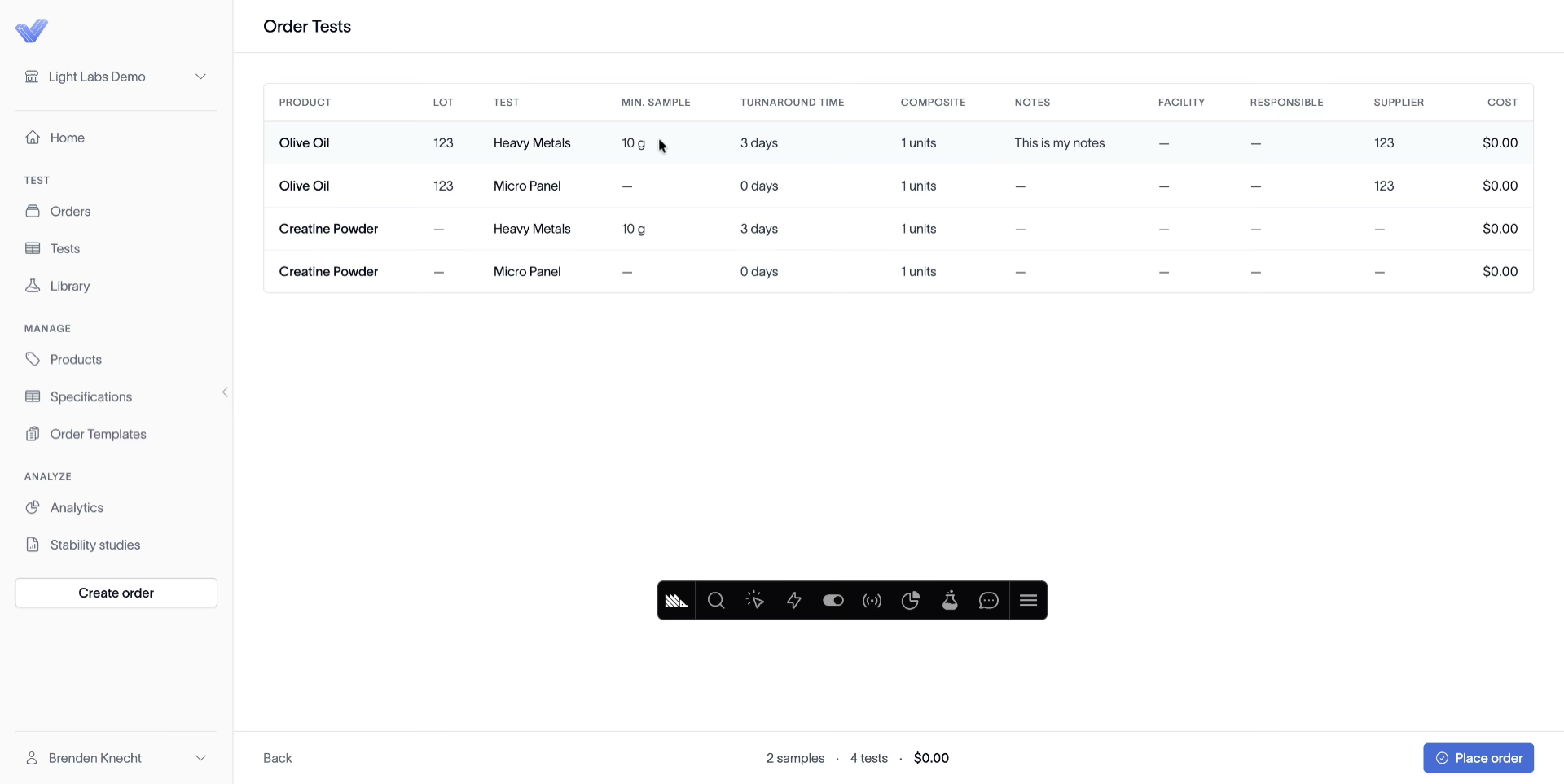The height and width of the screenshot is (784, 1564).
Task: Open the hamburger menu in the floating toolbar
Action: 1028,601
